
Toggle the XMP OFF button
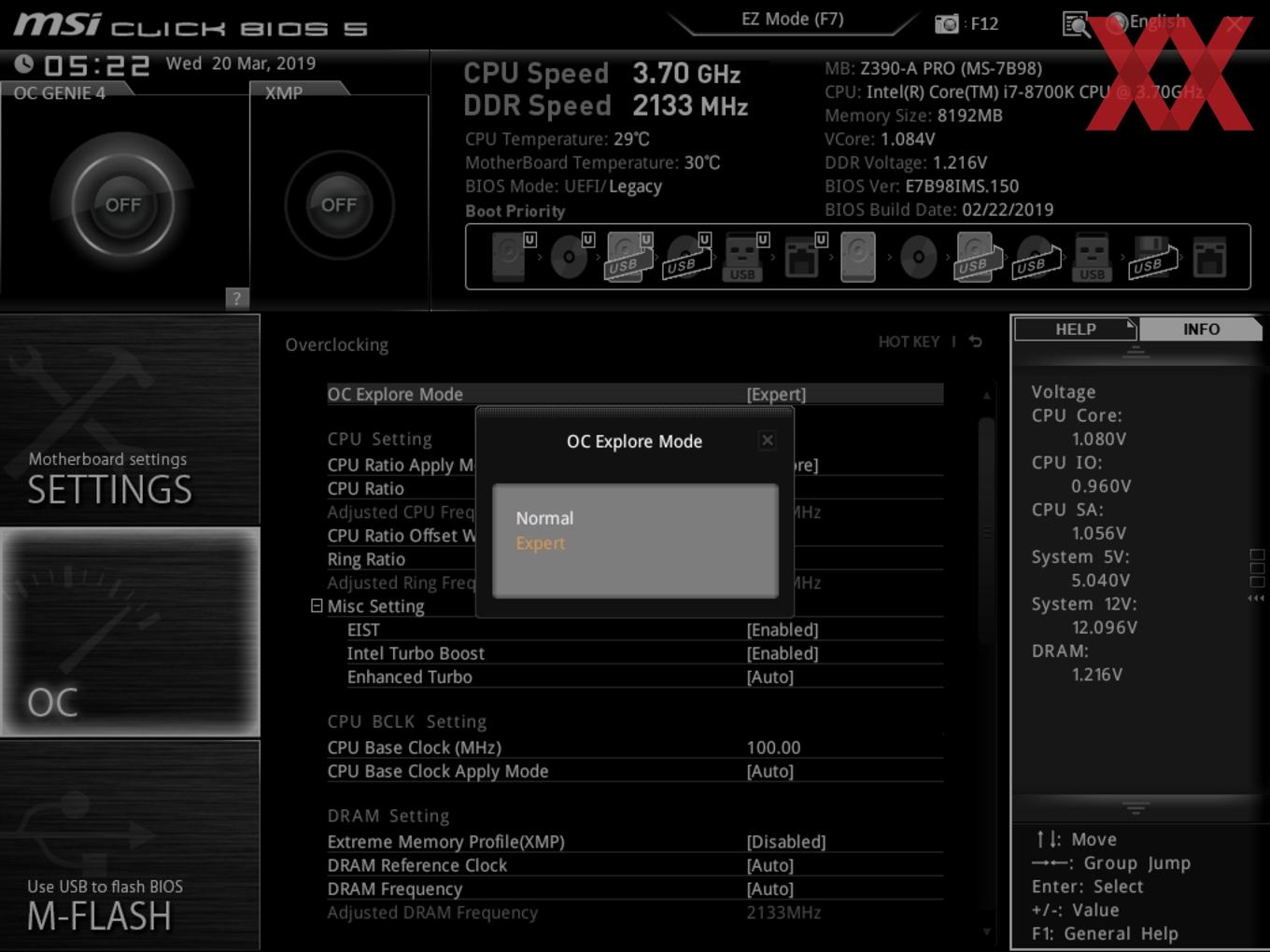pyautogui.click(x=338, y=204)
